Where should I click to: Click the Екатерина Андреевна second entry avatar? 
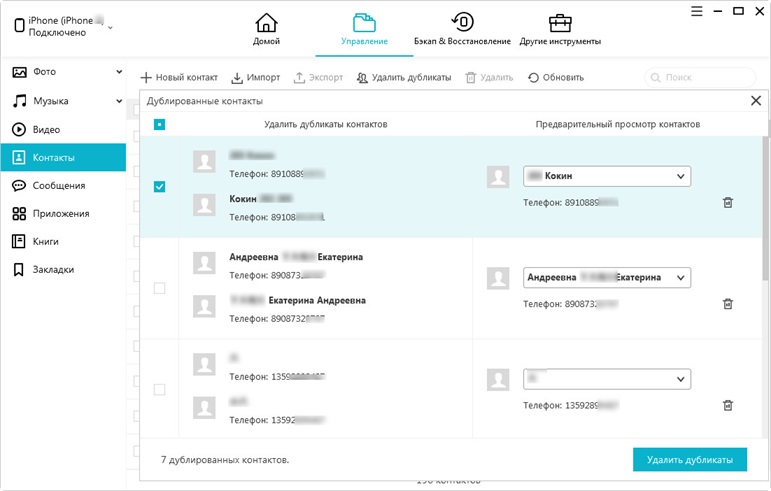pyautogui.click(x=204, y=306)
